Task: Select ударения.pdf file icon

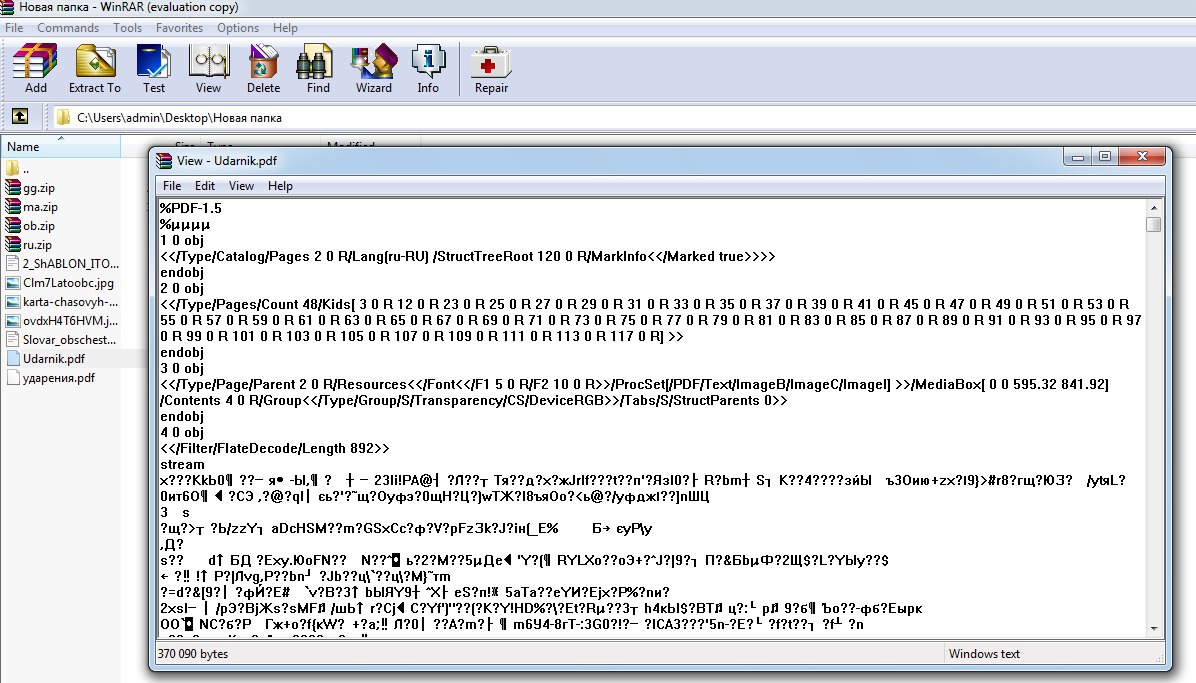Action: 12,378
